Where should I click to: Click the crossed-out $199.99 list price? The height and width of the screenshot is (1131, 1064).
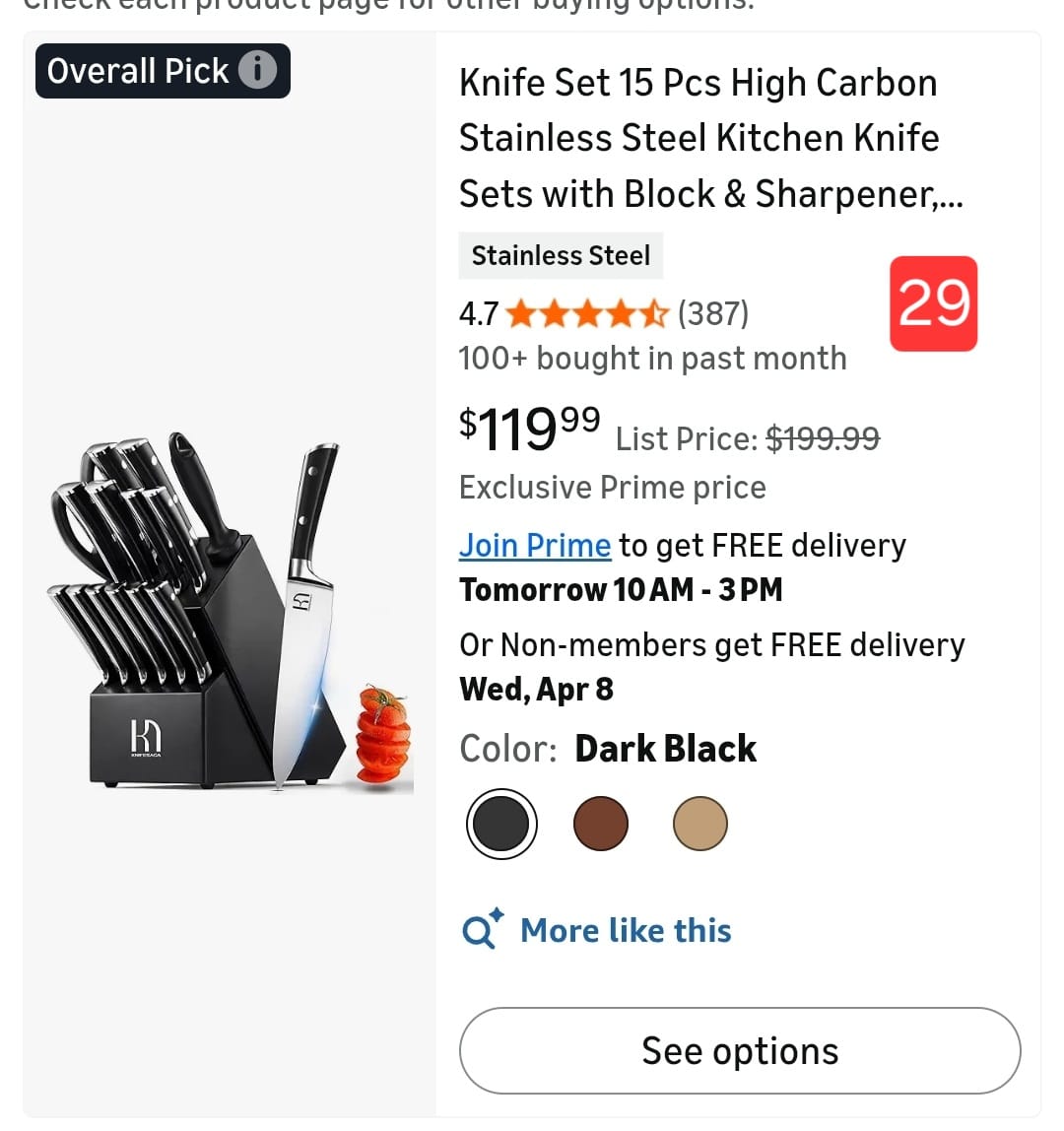pos(823,438)
